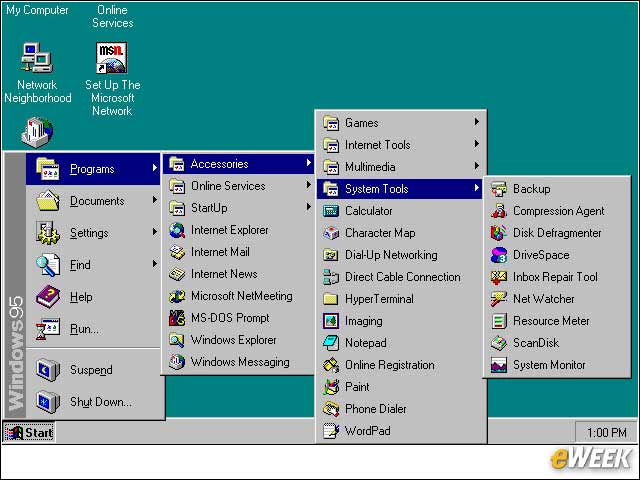Choose Shut Down... from the Start menu

pos(93,402)
